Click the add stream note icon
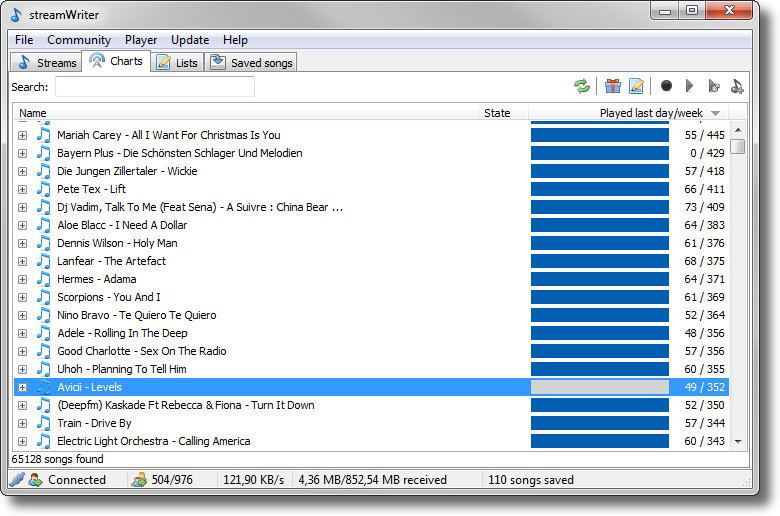Screen dimensions: 780x516 click(x=737, y=87)
